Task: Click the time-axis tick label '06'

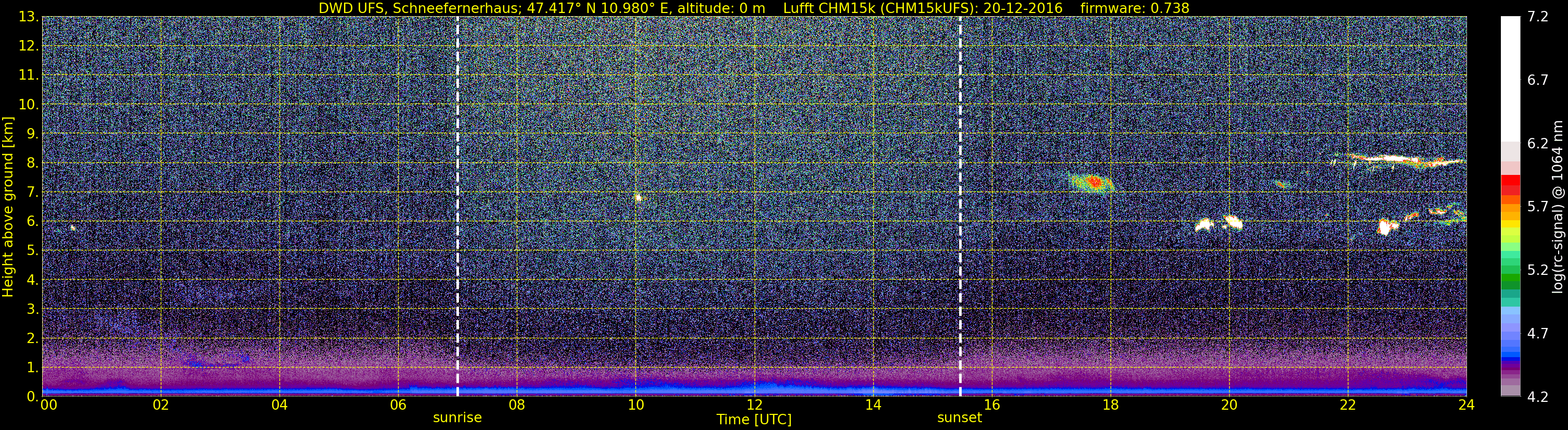Action: click(x=398, y=405)
